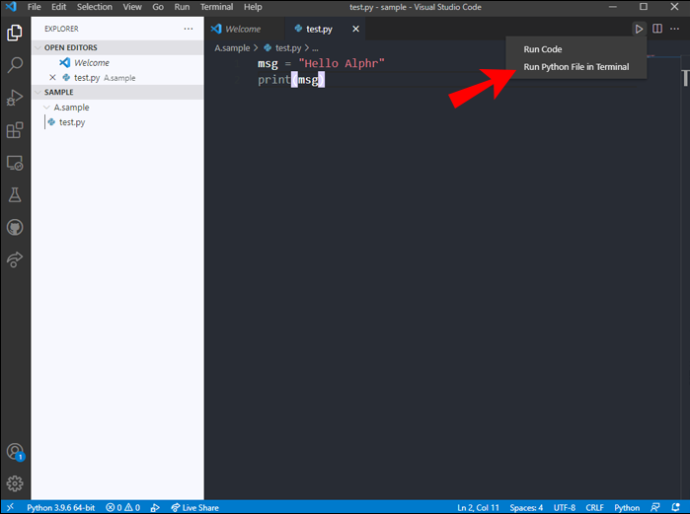
Task: Click the breadcrumb ellipsis segment
Action: point(315,48)
